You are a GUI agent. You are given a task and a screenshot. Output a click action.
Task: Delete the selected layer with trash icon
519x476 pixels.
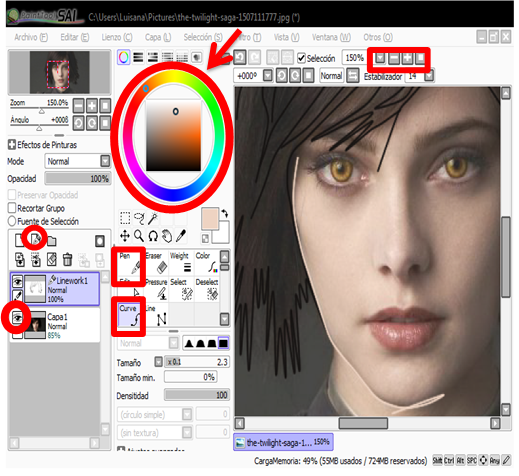pyautogui.click(x=68, y=260)
